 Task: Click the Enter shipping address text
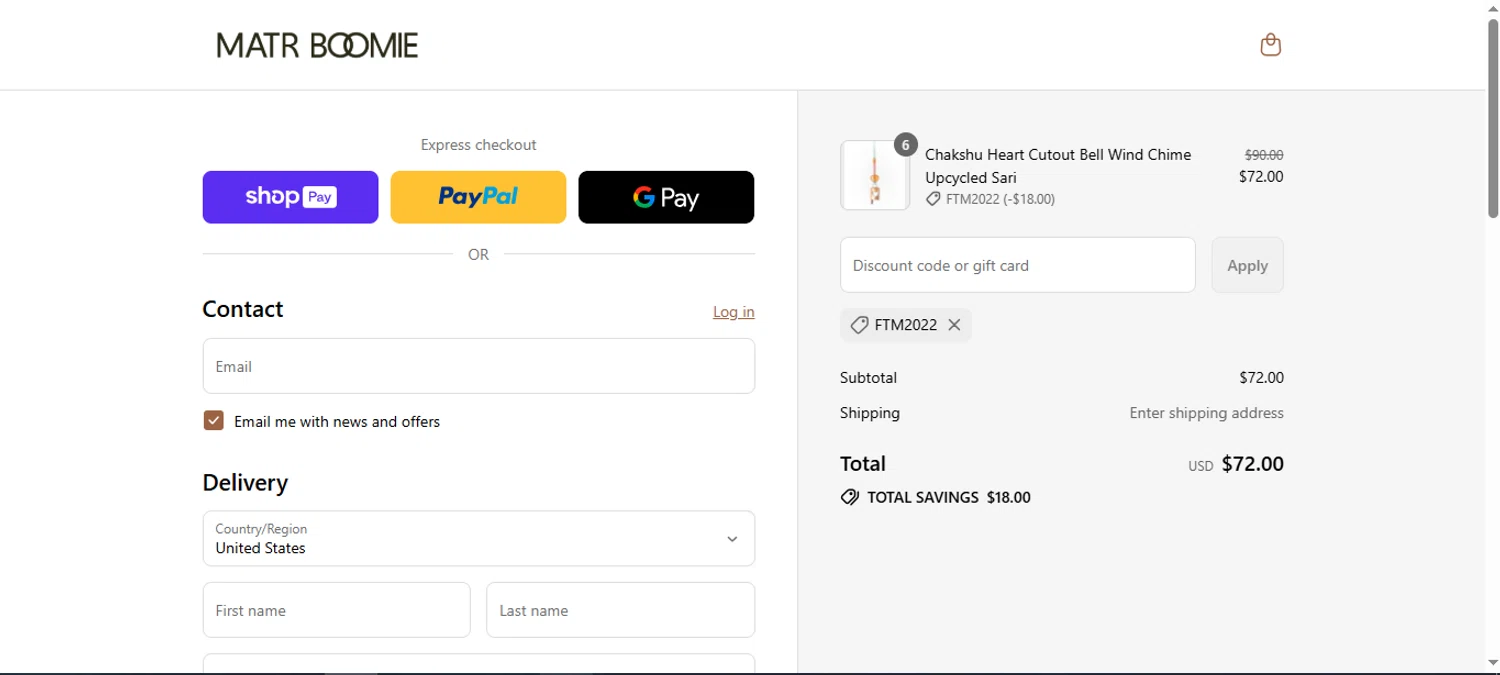tap(1207, 413)
